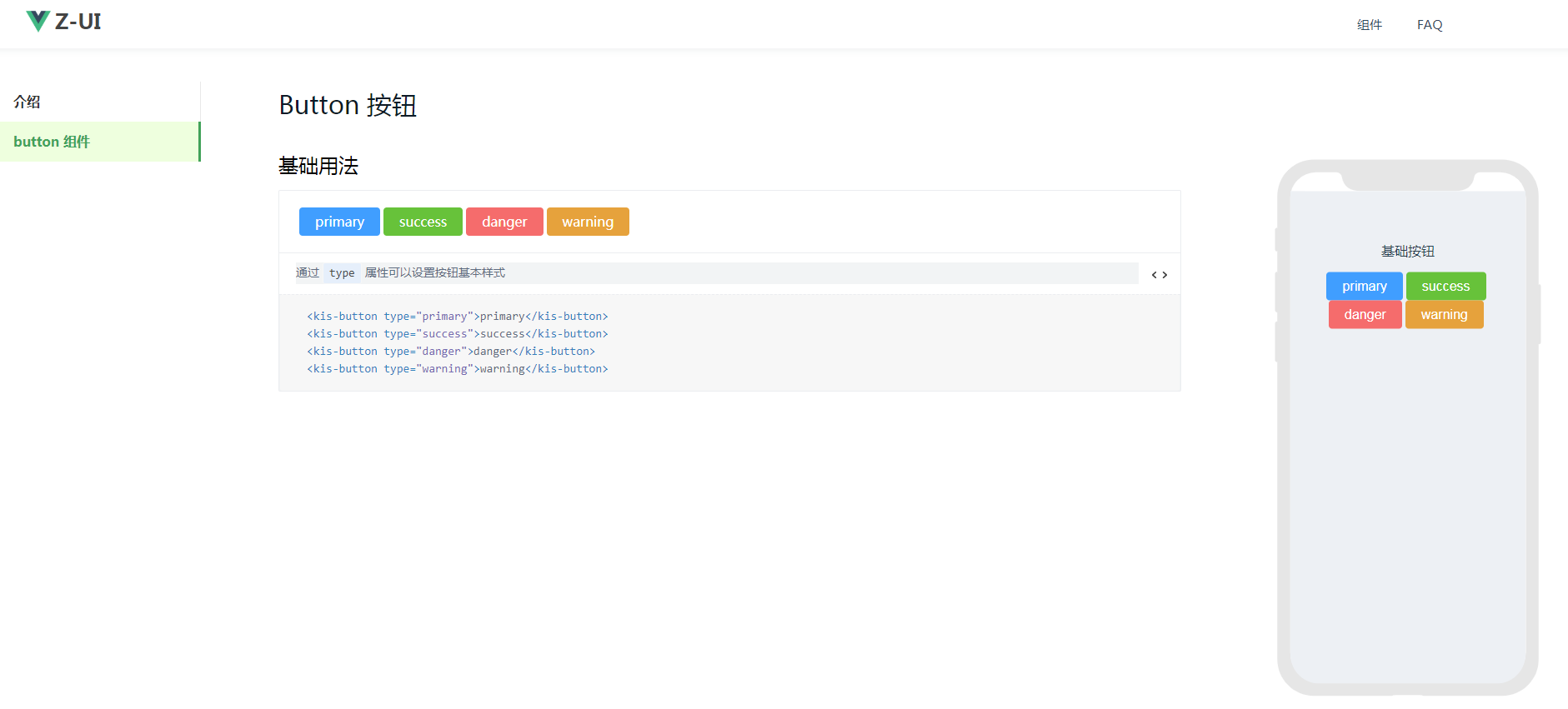Click the green success button in the demo box

pos(423,222)
